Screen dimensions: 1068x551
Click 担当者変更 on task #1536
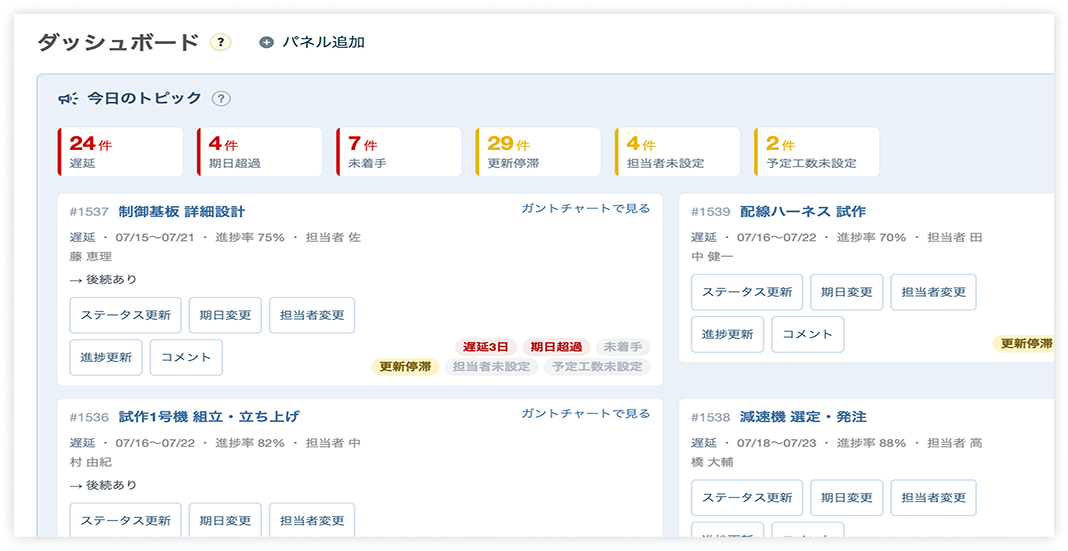(312, 520)
